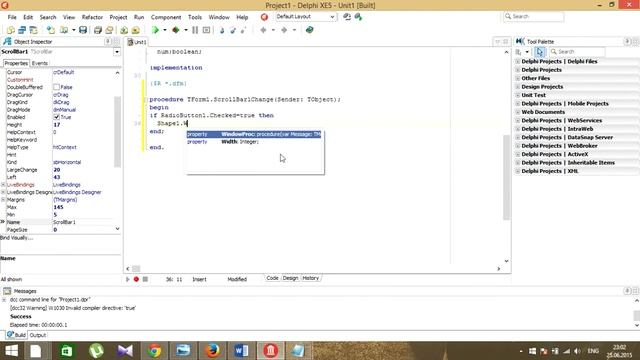Toggle the Enabled True checkbox
Viewport: 640px width, 360px height.
pos(56,117)
